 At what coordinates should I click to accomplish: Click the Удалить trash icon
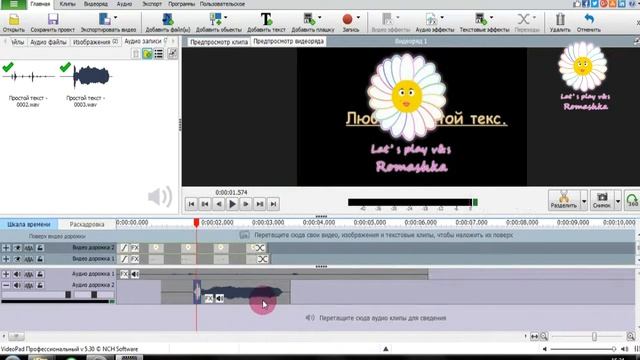point(560,19)
